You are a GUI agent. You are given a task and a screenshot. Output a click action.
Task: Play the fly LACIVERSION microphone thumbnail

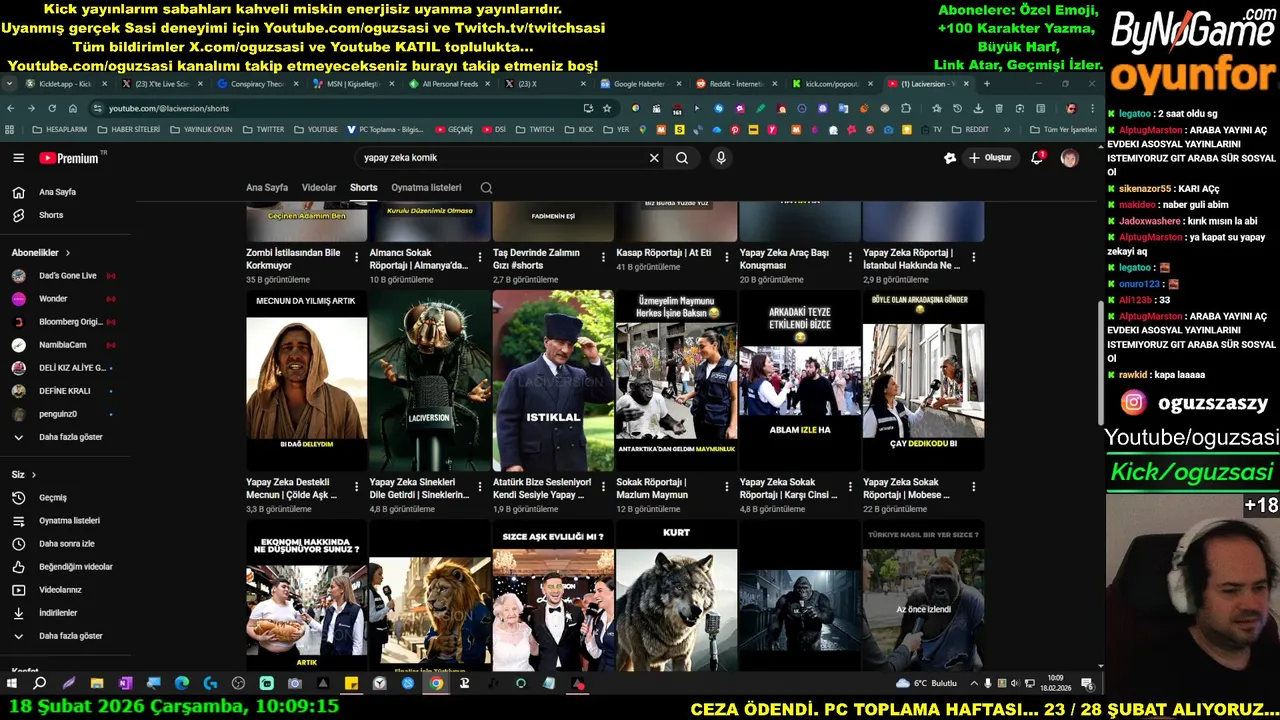(x=430, y=380)
